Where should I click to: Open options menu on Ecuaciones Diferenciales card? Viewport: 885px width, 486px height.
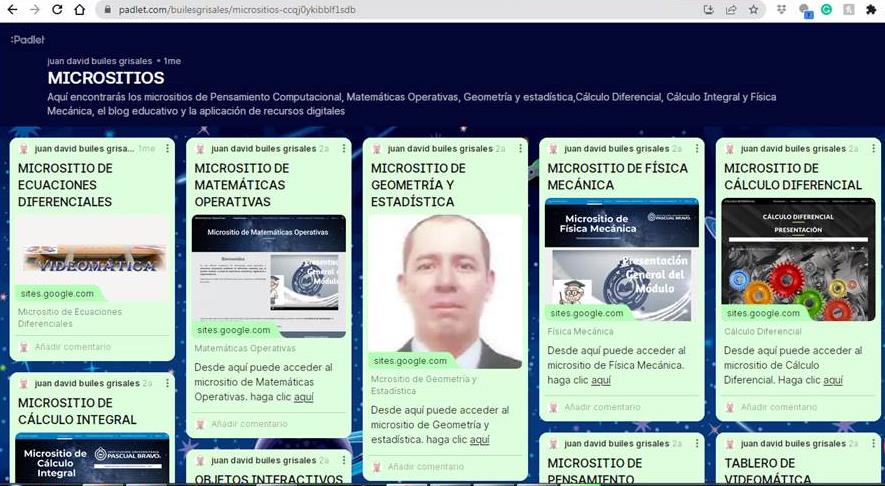167,148
